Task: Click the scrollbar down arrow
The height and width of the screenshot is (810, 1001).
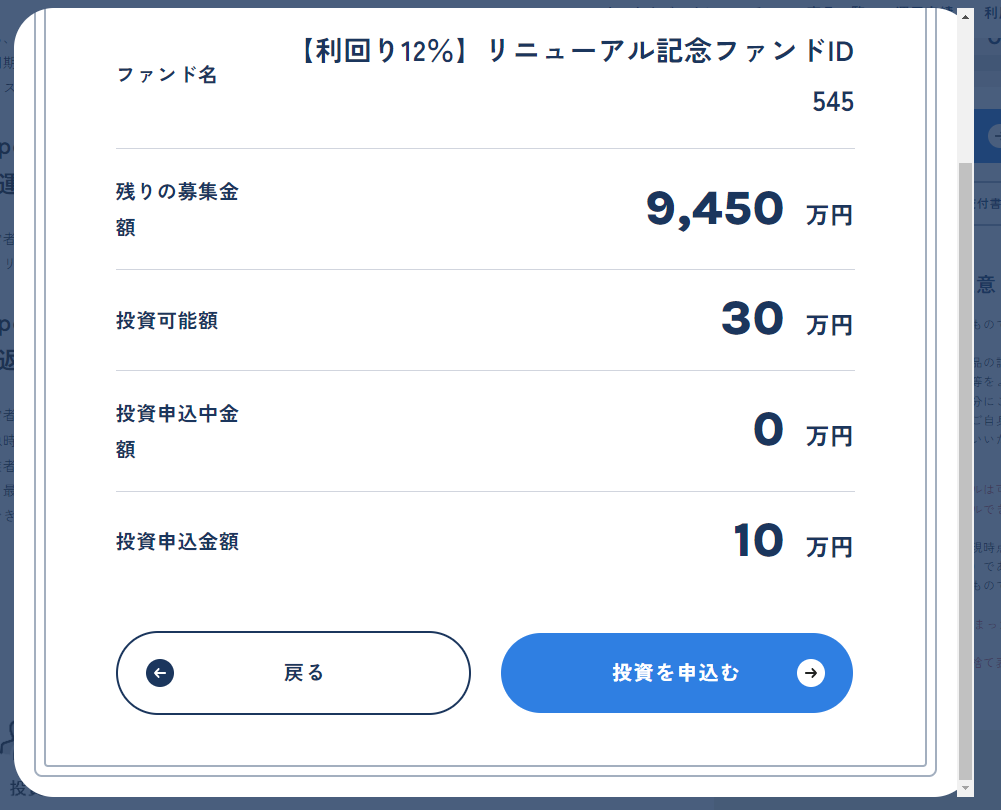Action: click(x=964, y=789)
